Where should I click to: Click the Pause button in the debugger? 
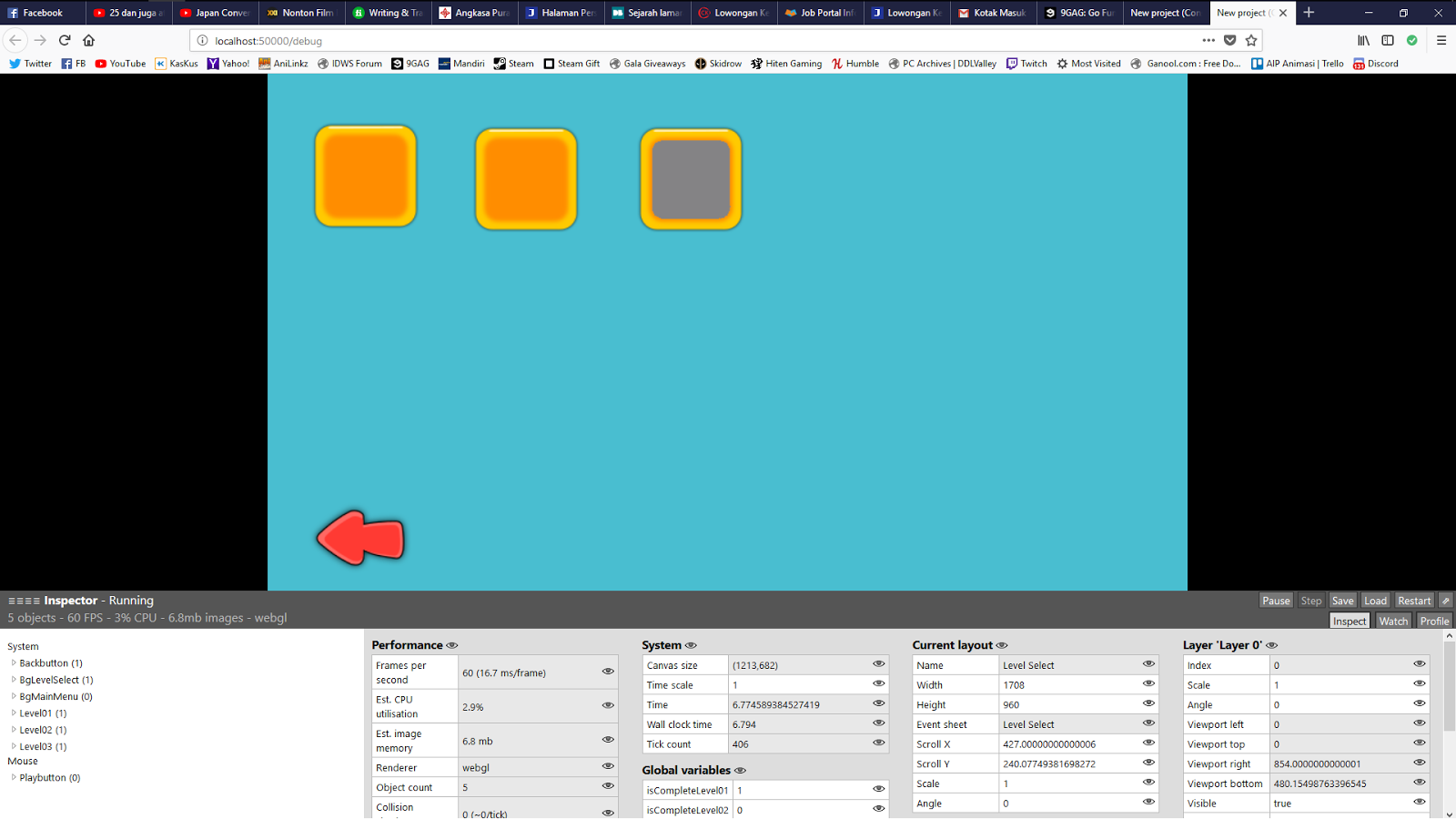pyautogui.click(x=1275, y=601)
